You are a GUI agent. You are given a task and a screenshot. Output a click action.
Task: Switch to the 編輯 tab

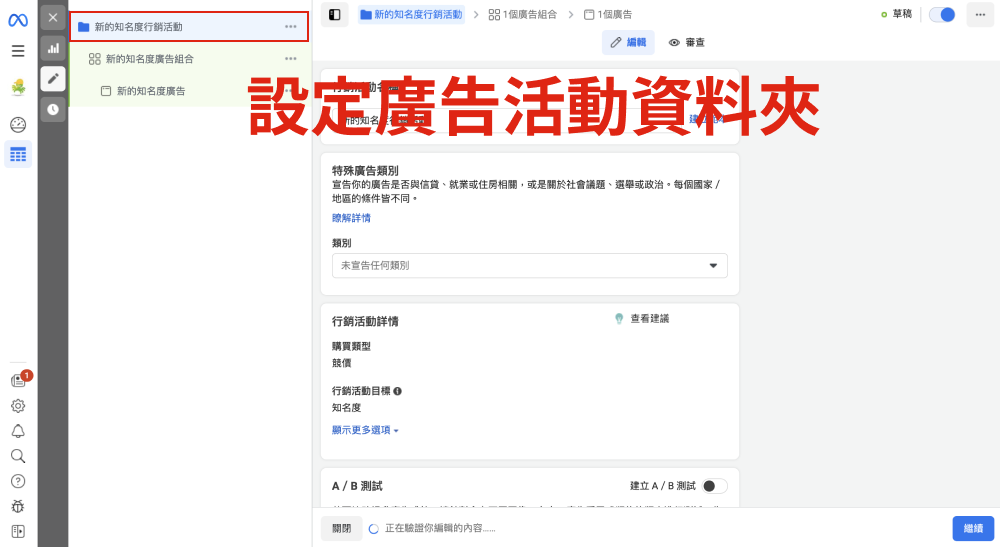[628, 42]
